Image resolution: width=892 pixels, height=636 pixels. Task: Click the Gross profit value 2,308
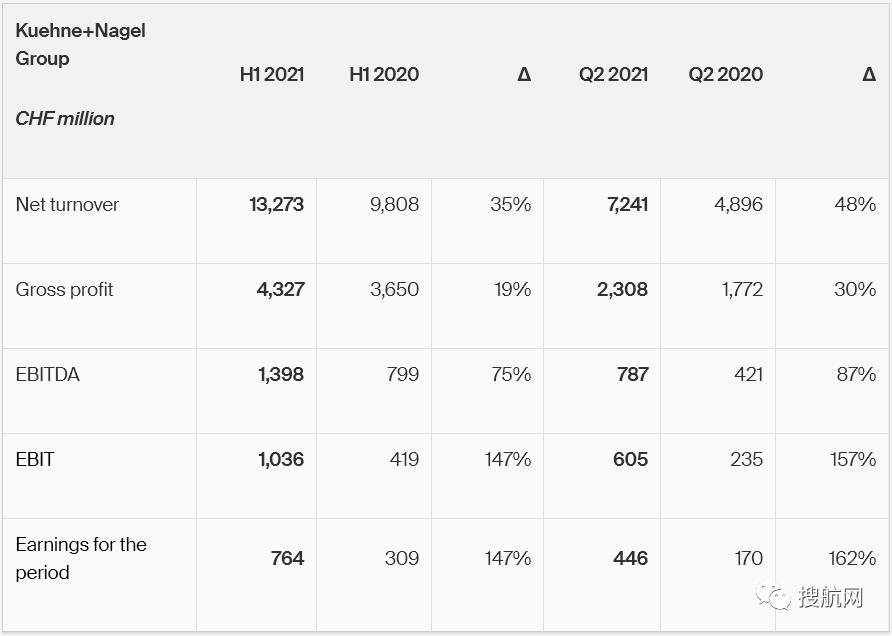point(620,289)
